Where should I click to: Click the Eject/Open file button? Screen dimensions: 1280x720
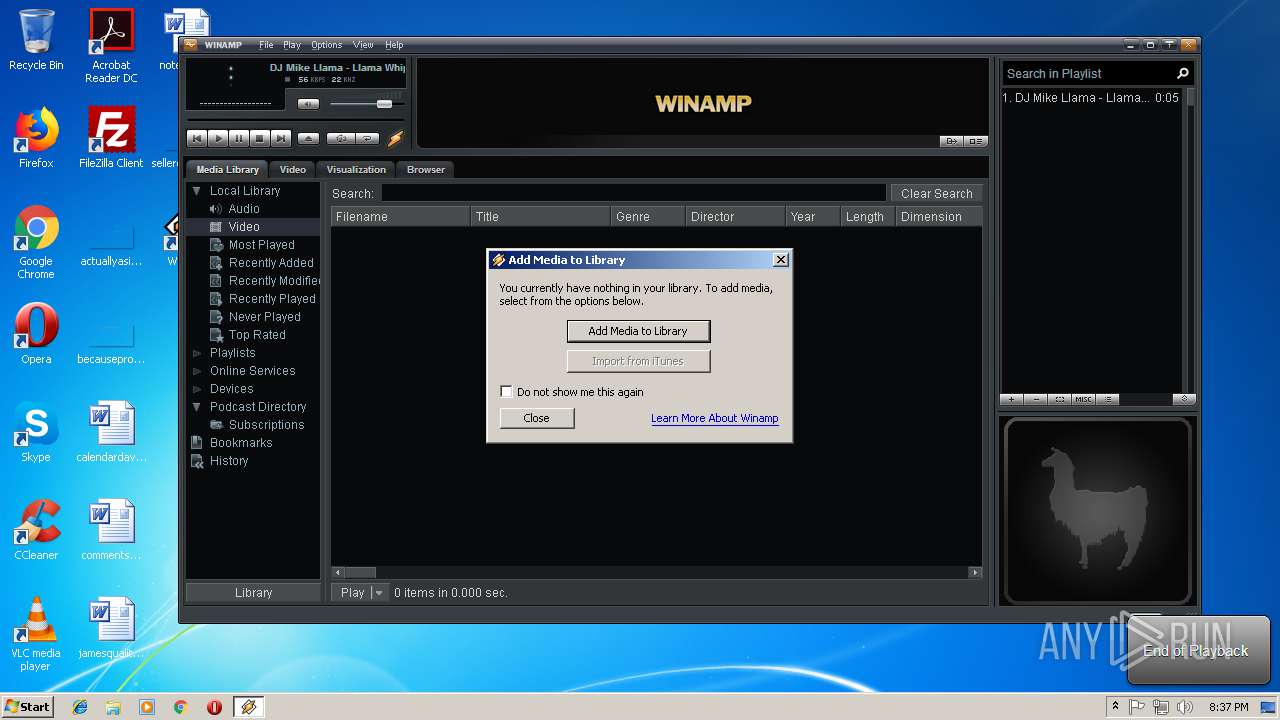pos(309,139)
